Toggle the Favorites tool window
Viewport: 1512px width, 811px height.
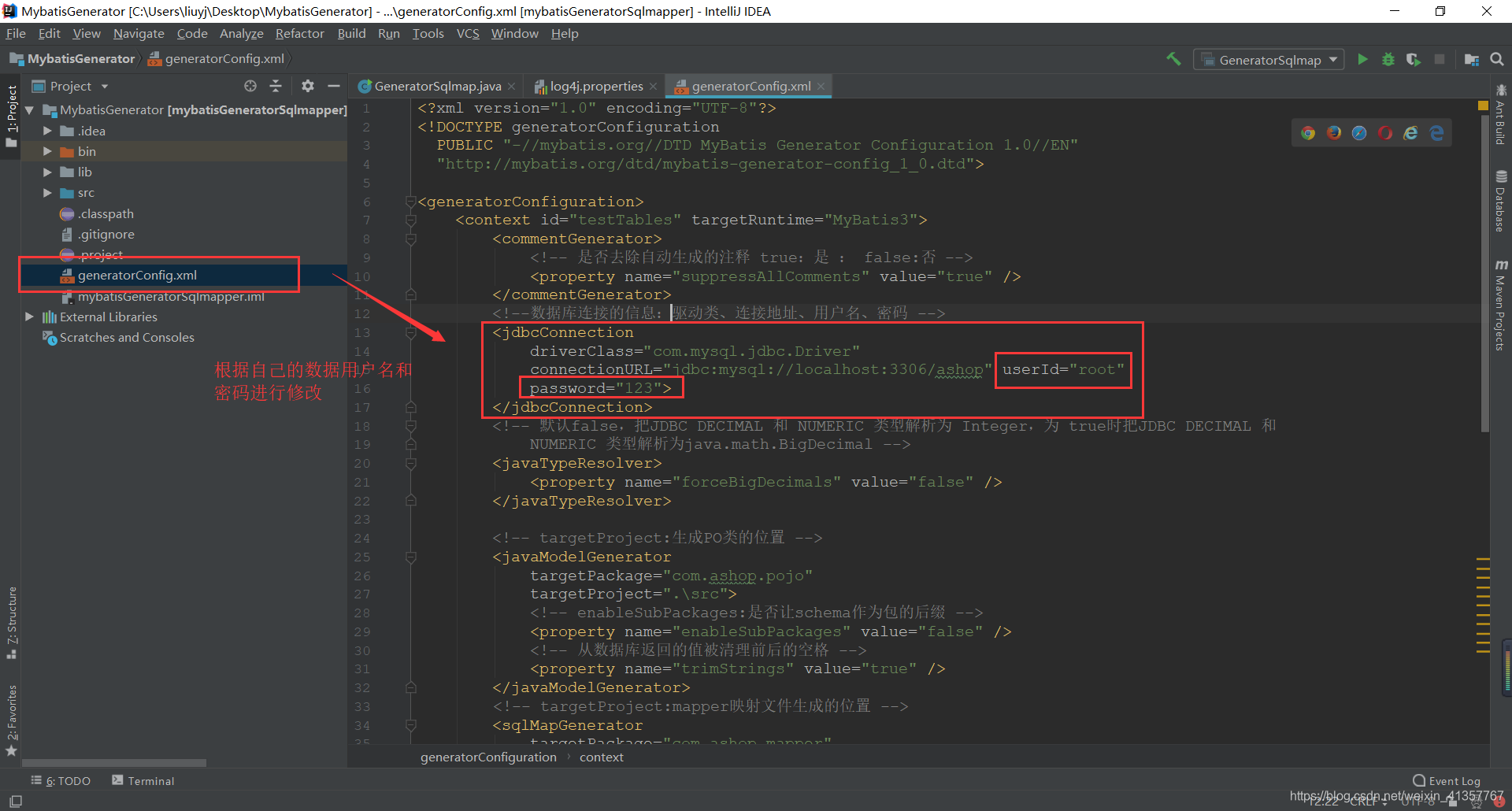point(11,720)
